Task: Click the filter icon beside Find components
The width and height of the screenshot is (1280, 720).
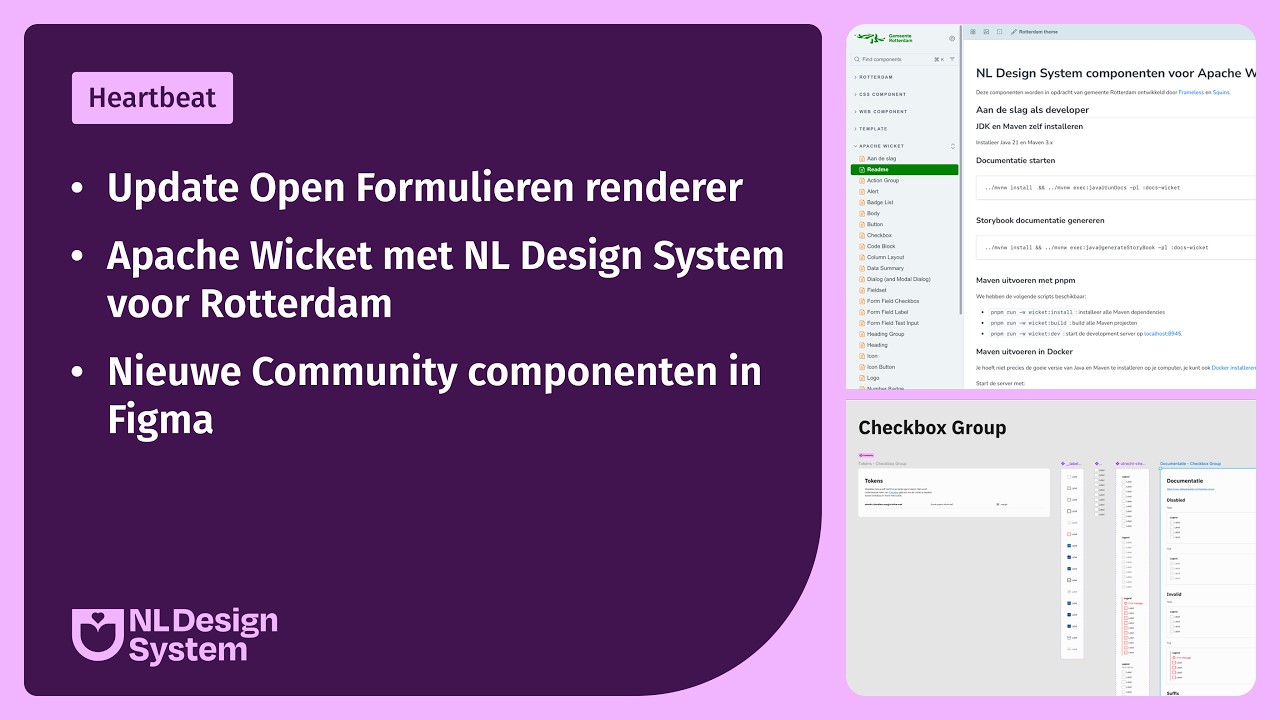Action: [x=952, y=59]
